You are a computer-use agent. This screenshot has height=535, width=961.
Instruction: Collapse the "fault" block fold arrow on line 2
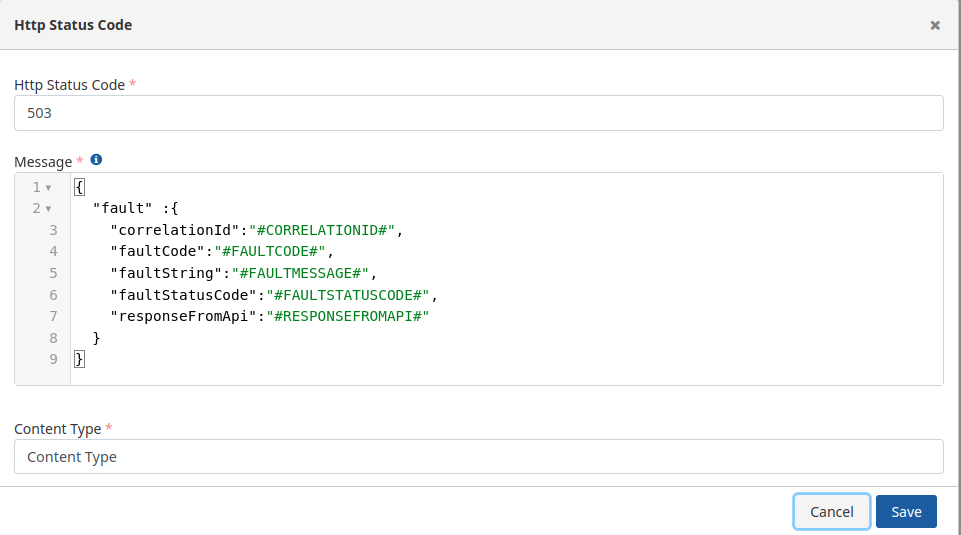point(48,209)
